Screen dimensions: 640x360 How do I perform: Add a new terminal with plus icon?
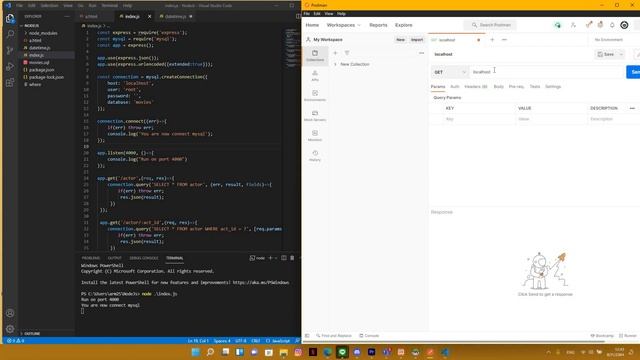click(270, 258)
